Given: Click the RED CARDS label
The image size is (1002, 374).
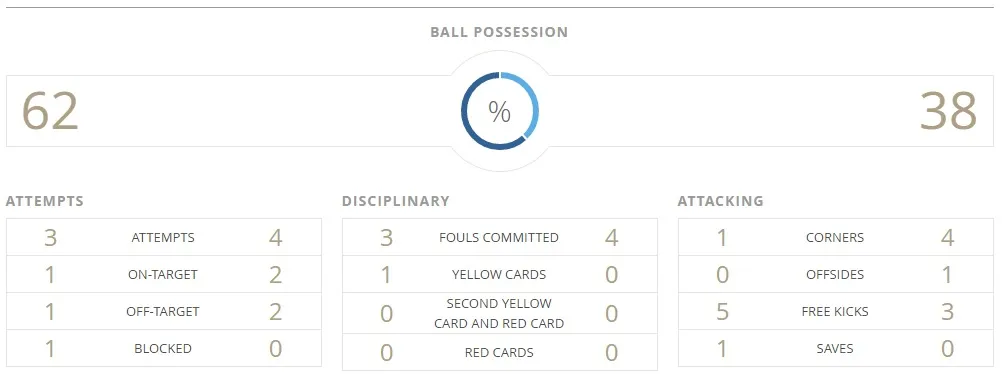Looking at the screenshot, I should click(499, 352).
